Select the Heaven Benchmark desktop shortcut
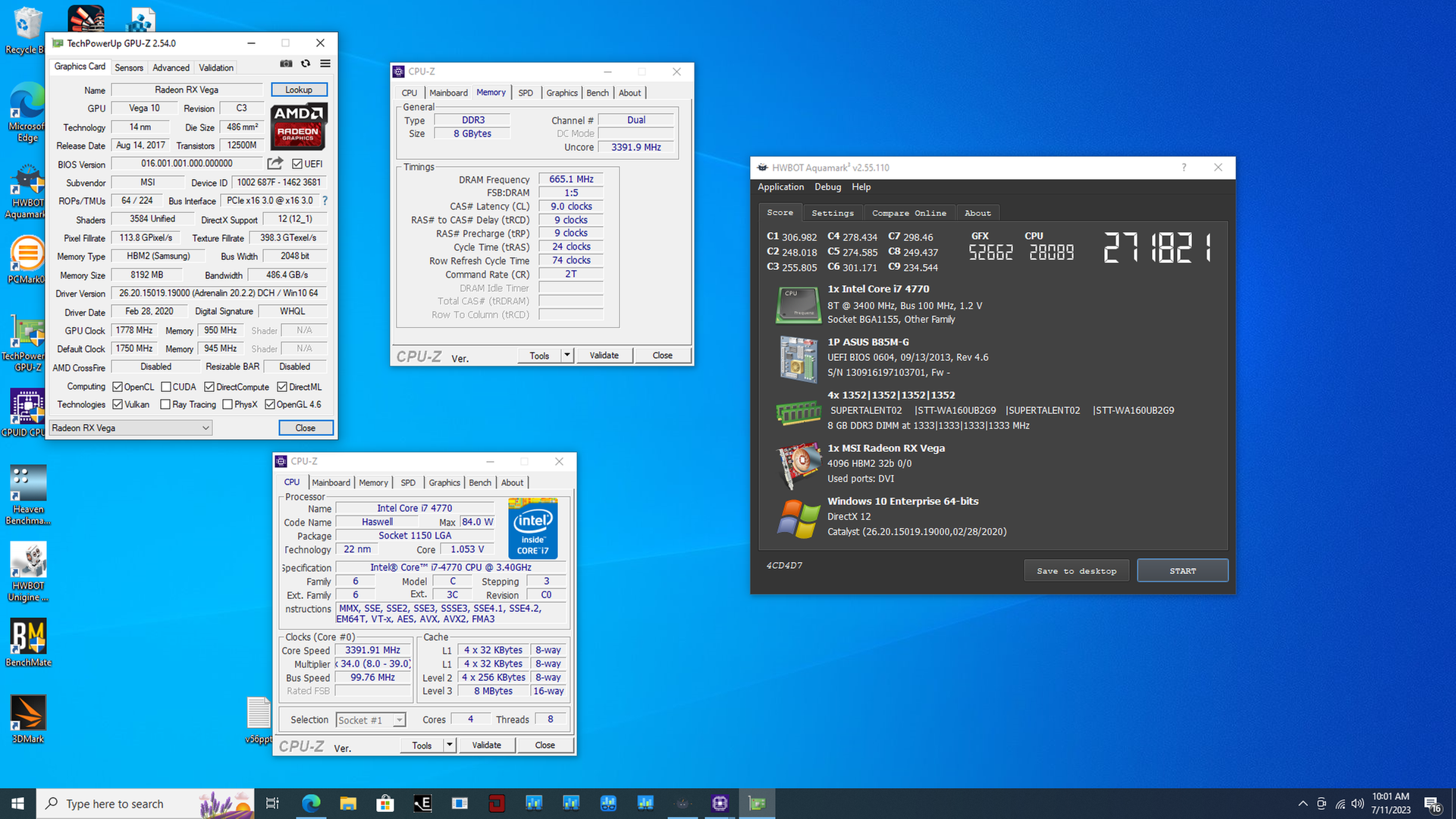 (x=28, y=495)
